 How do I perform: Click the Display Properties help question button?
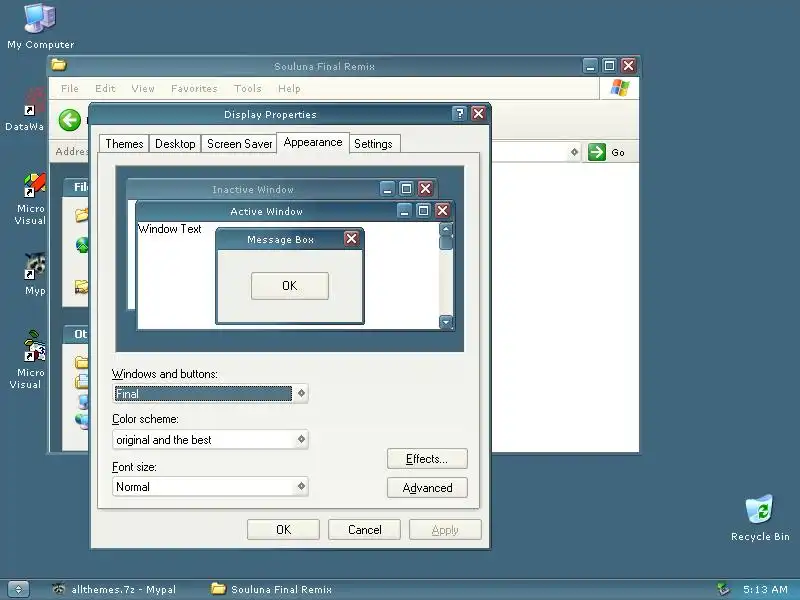[x=459, y=113]
